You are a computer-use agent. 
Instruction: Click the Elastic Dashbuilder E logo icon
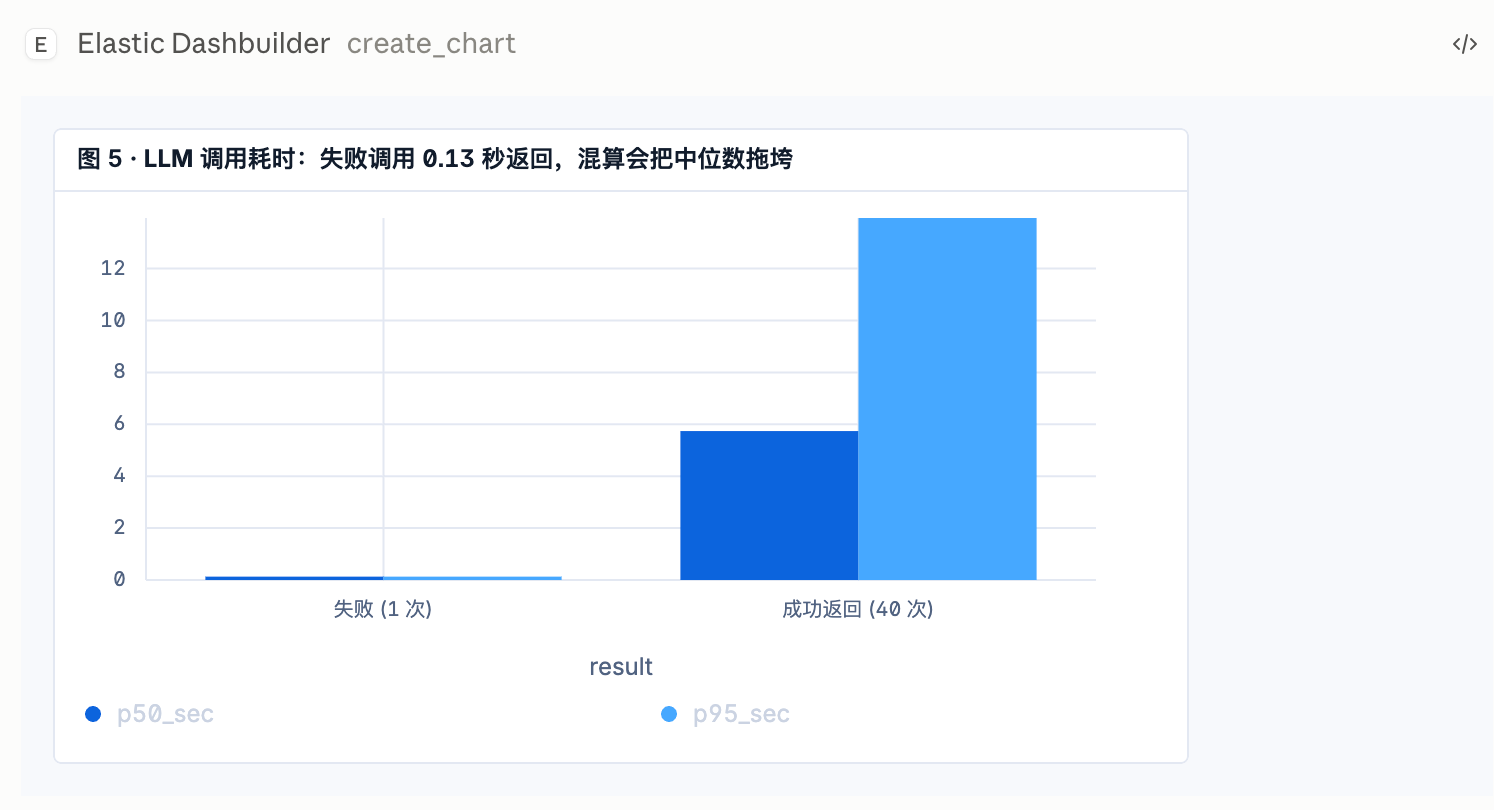pyautogui.click(x=41, y=44)
